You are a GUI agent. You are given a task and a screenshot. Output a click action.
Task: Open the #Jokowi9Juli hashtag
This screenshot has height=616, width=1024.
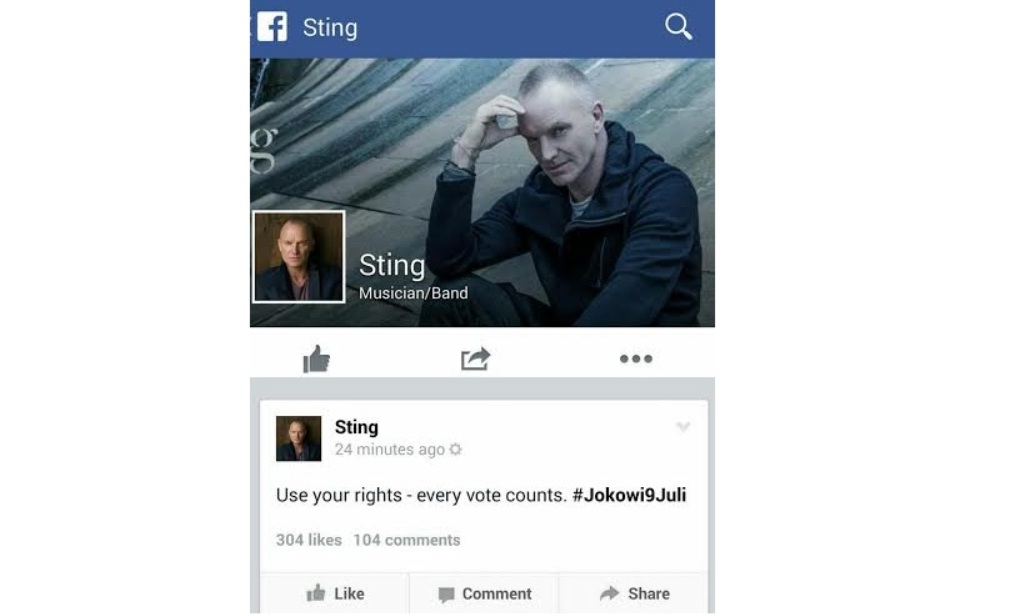pos(629,495)
